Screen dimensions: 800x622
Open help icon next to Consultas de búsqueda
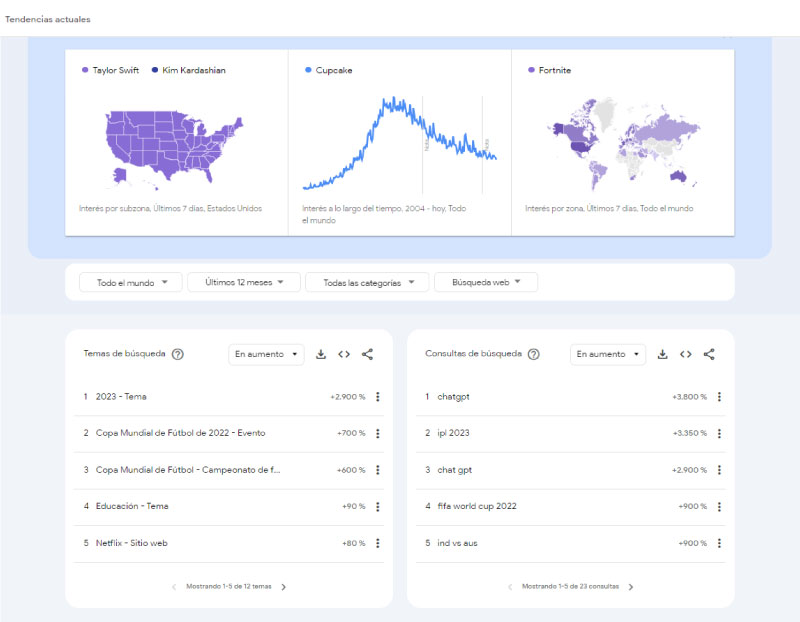click(x=534, y=354)
